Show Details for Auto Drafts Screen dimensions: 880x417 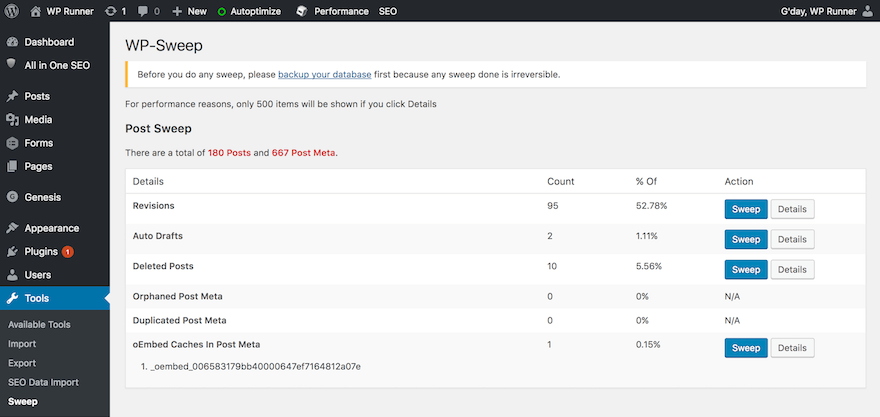792,240
